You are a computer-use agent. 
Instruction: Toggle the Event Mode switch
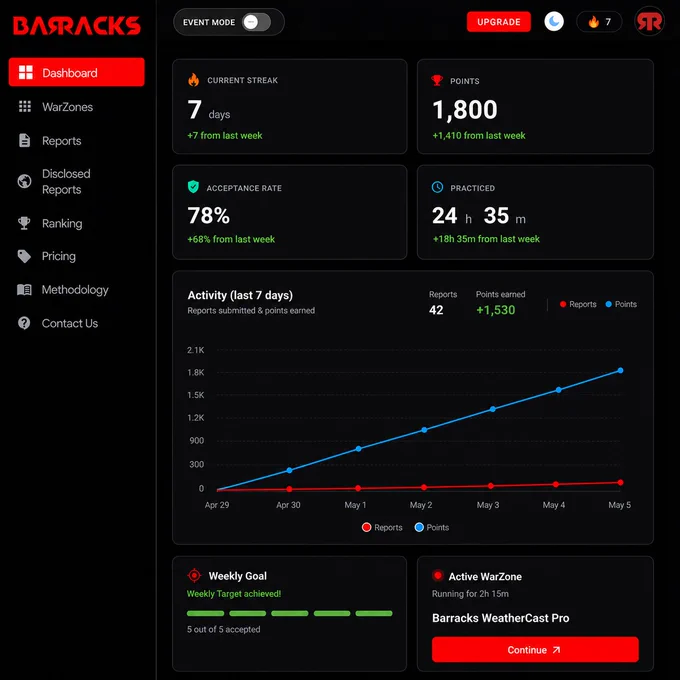coord(256,22)
